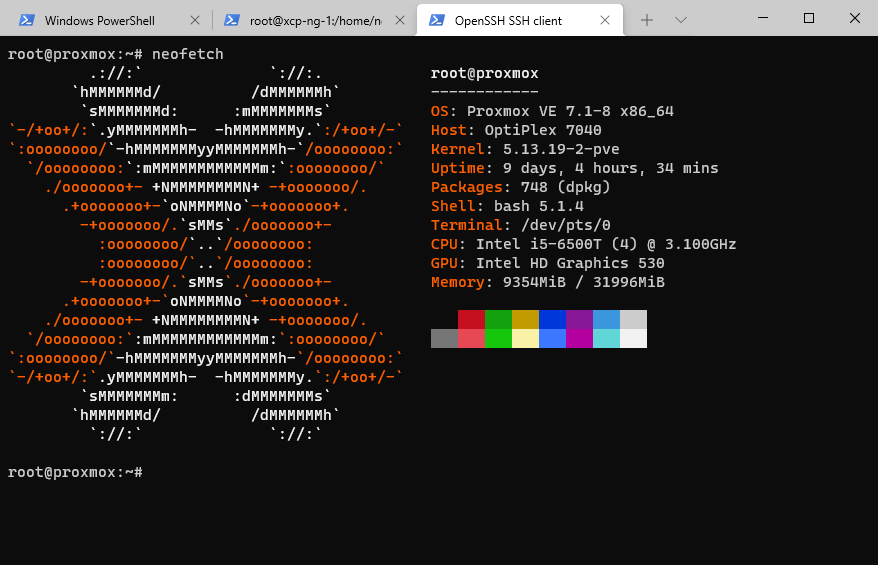Screen dimensions: 878x565
Task: Close the Windows PowerShell tab
Action: click(196, 20)
